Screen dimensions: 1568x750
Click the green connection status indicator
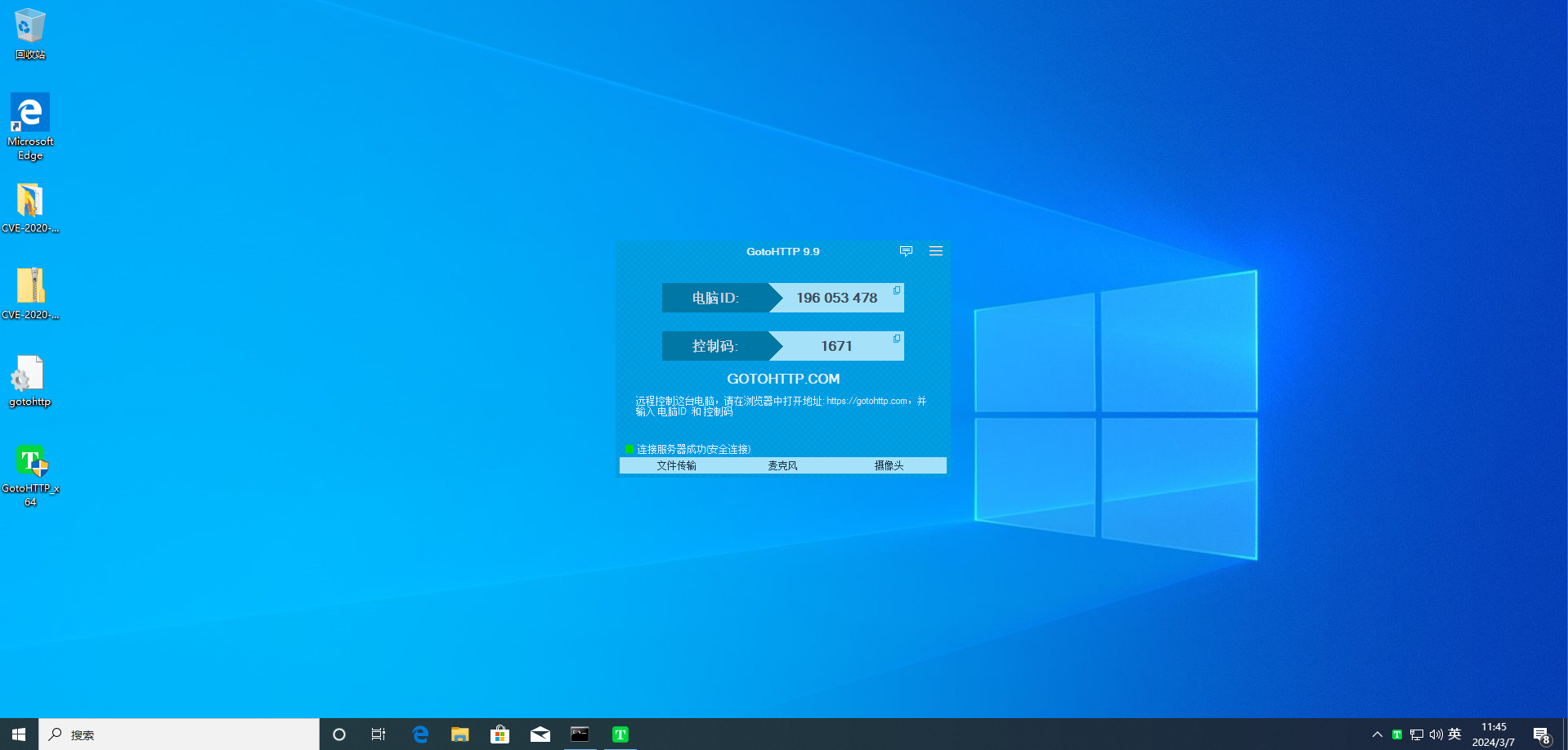[x=629, y=449]
